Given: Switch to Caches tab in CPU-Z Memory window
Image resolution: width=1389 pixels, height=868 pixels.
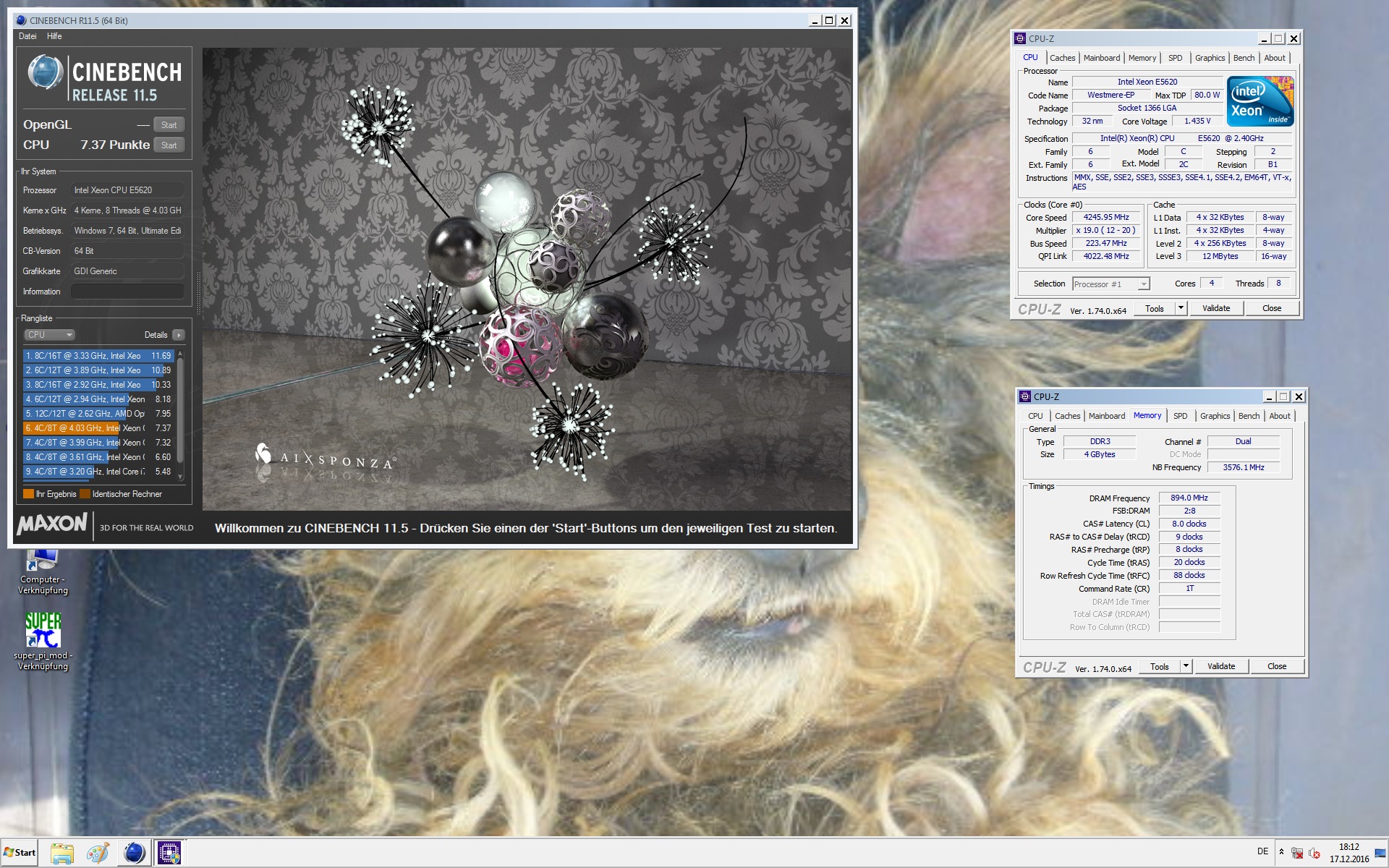Looking at the screenshot, I should click(x=1067, y=416).
